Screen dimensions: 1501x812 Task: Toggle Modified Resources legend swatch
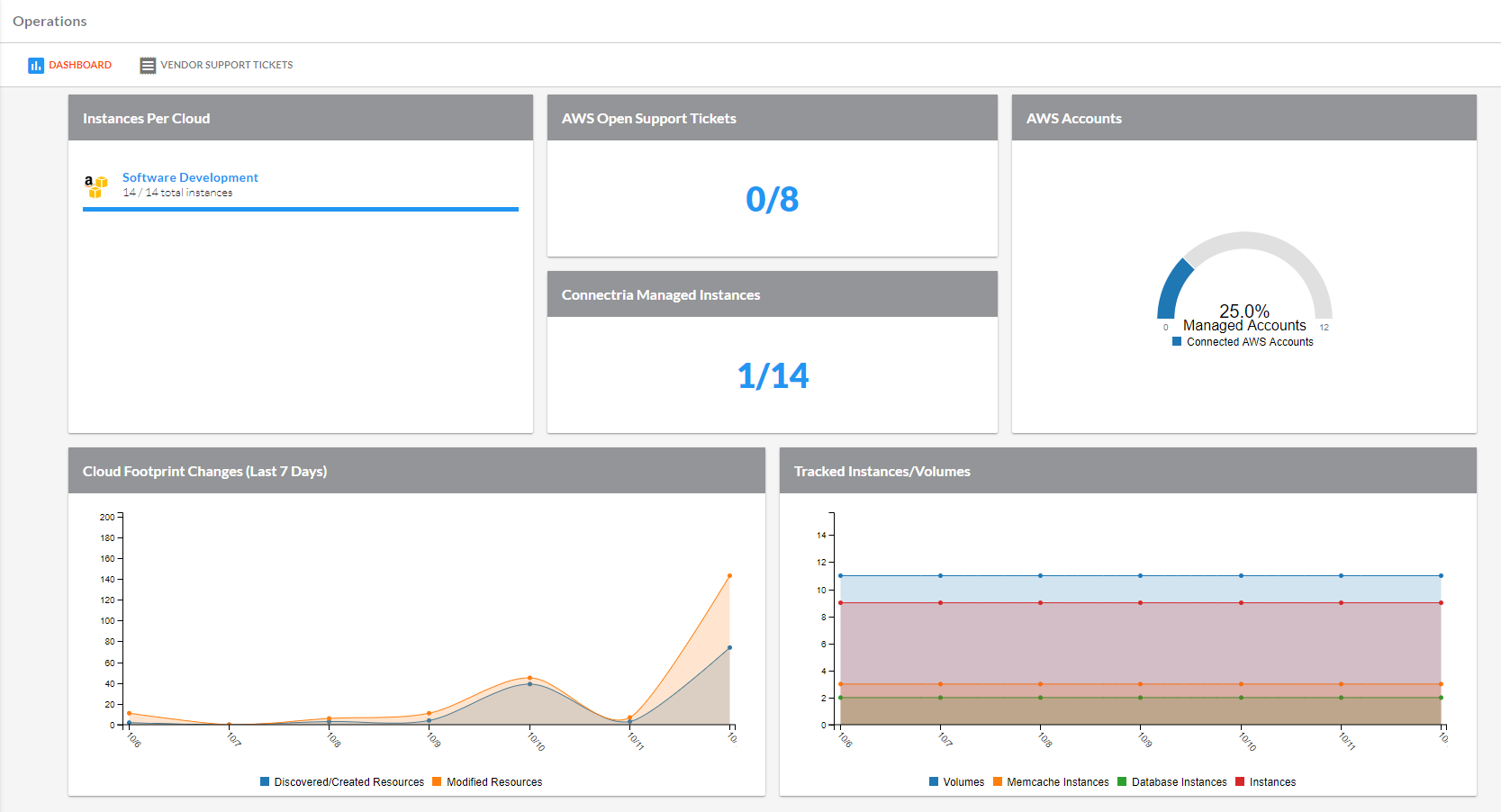[x=437, y=781]
